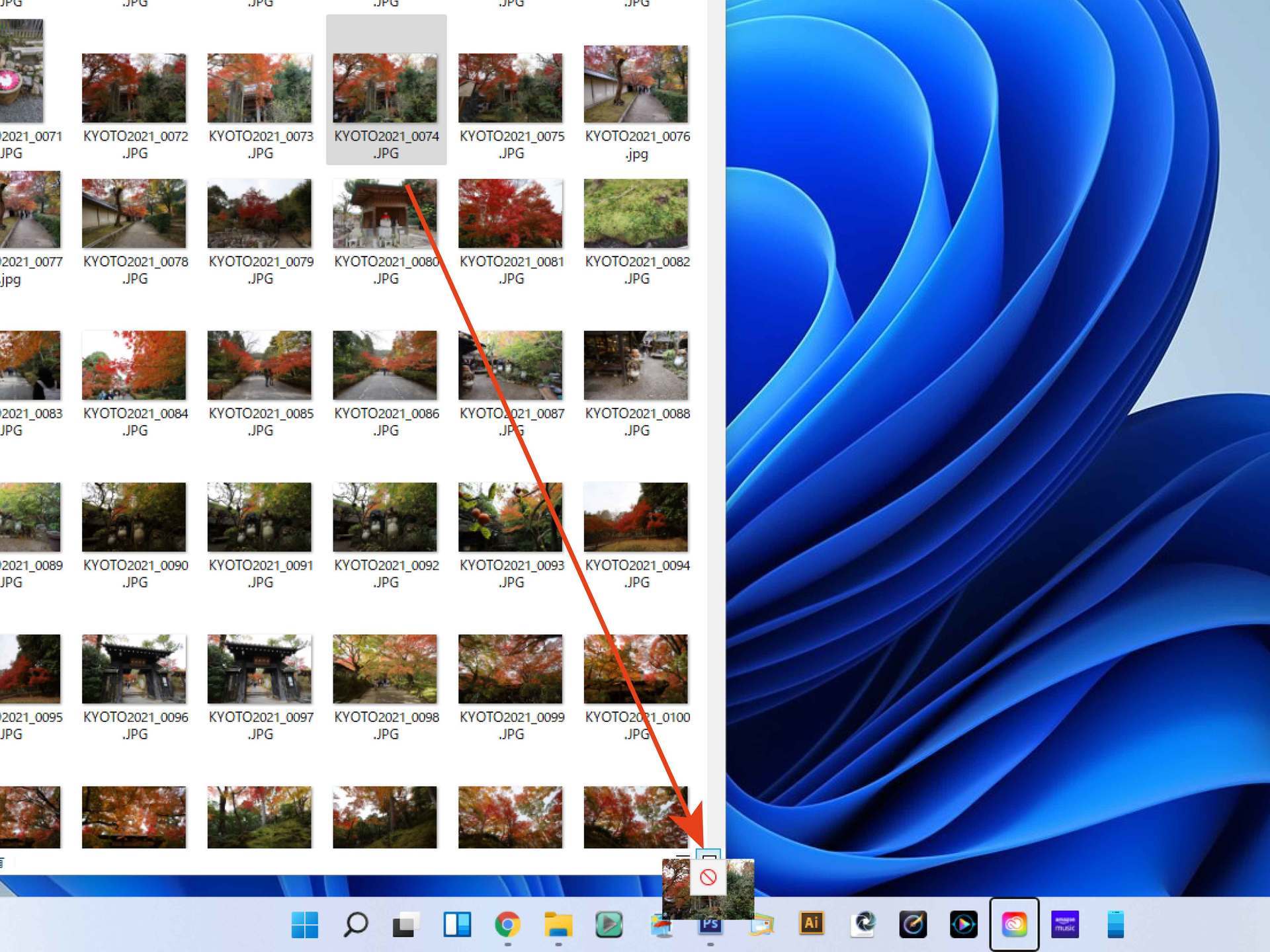Select the highlighted file KYOTO2021_0074.JPG
This screenshot has width=1270, height=952.
point(386,89)
